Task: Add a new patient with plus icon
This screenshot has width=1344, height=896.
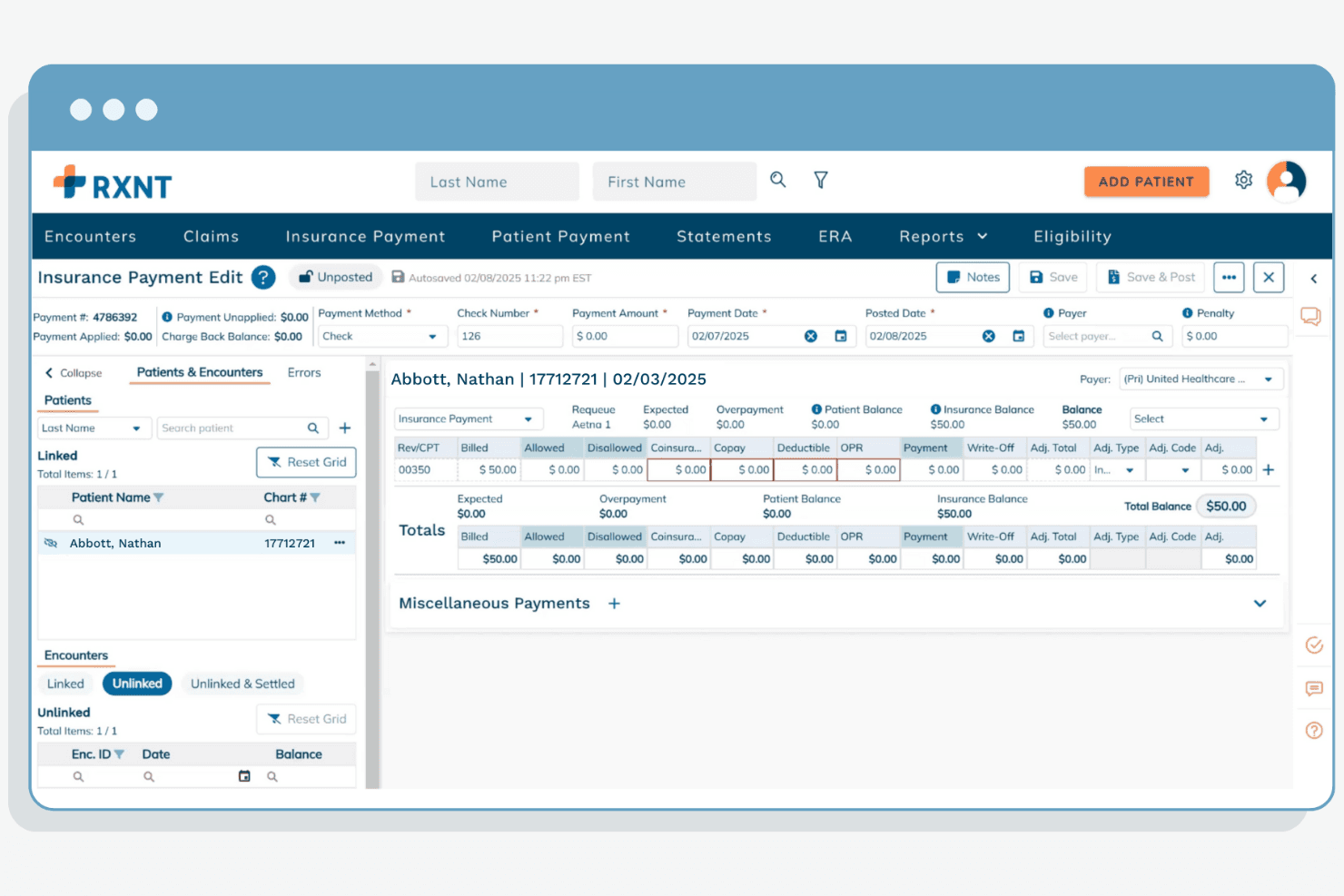Action: (345, 428)
